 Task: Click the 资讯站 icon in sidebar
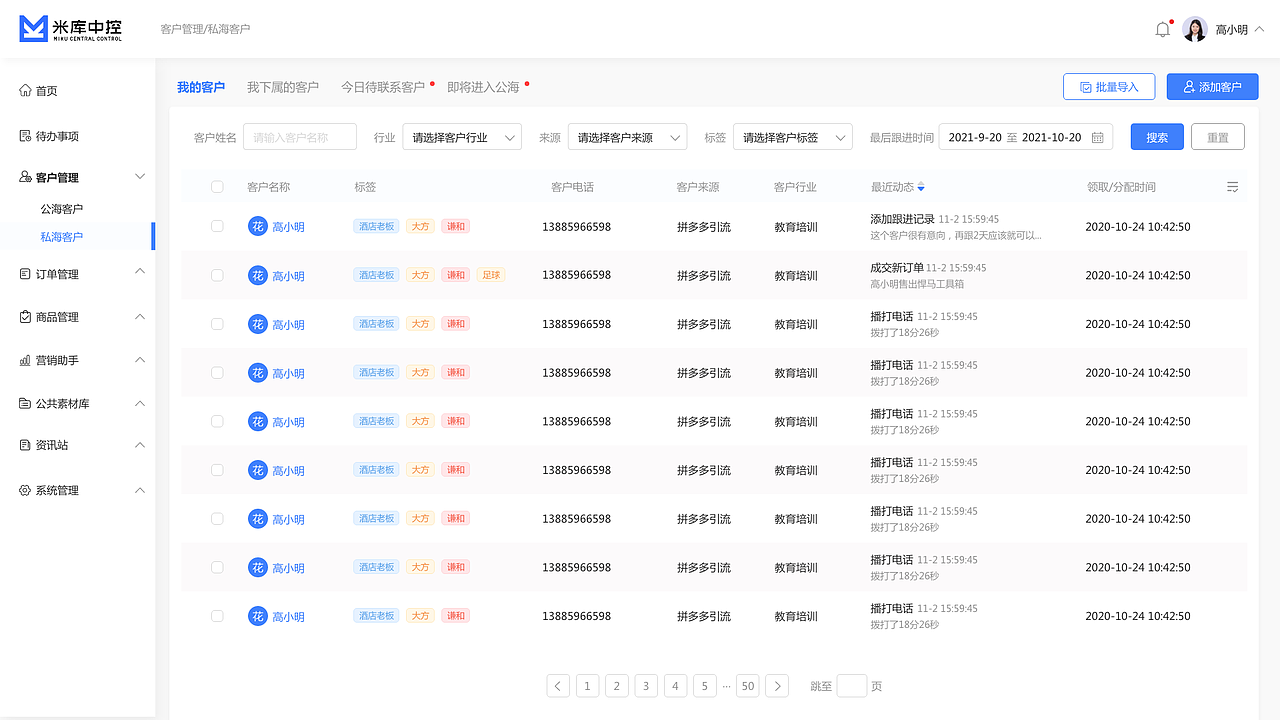(x=25, y=445)
